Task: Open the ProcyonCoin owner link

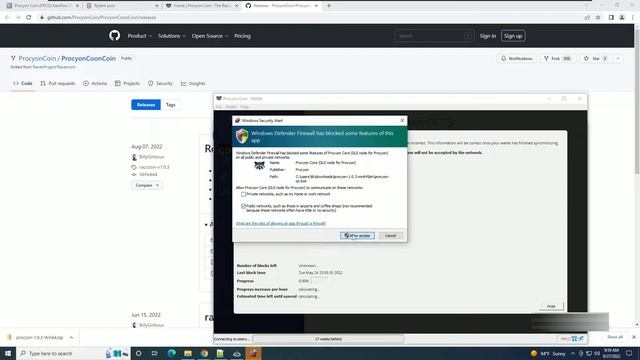Action: [37, 58]
